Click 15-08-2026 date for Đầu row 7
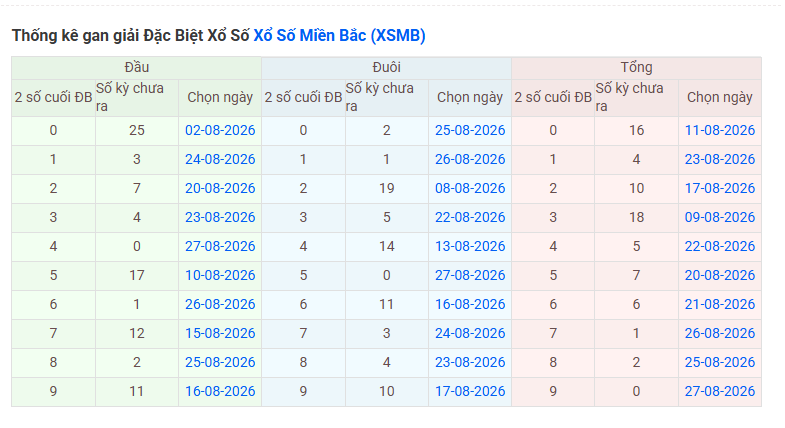This screenshot has height=428, width=785. pos(220,333)
